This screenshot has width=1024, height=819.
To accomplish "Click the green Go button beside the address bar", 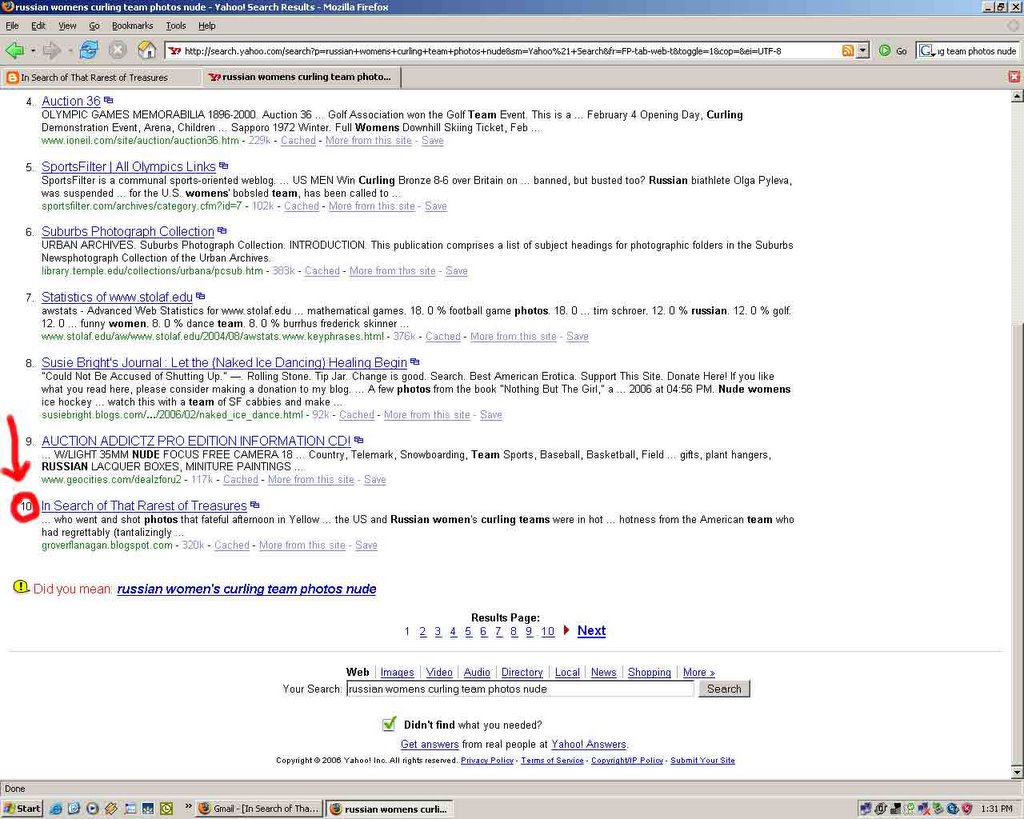I will pos(893,50).
